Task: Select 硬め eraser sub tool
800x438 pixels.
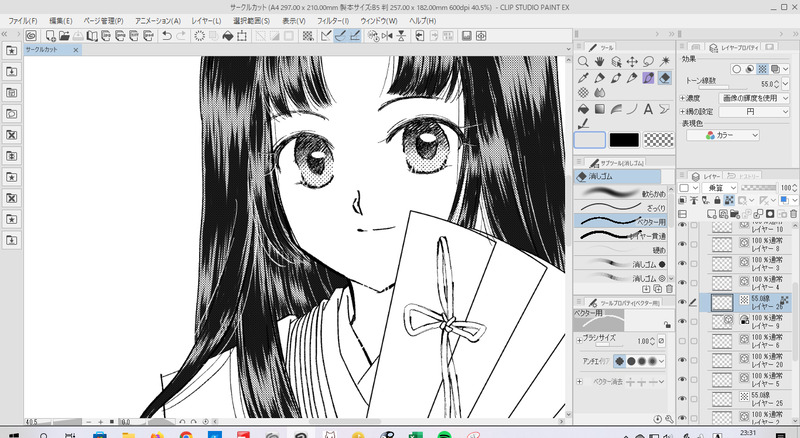Action: (x=621, y=250)
